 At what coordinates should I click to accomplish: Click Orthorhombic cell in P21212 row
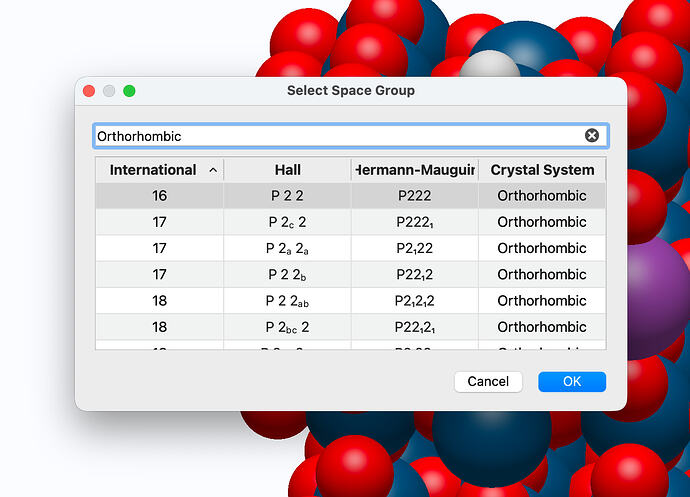(542, 301)
